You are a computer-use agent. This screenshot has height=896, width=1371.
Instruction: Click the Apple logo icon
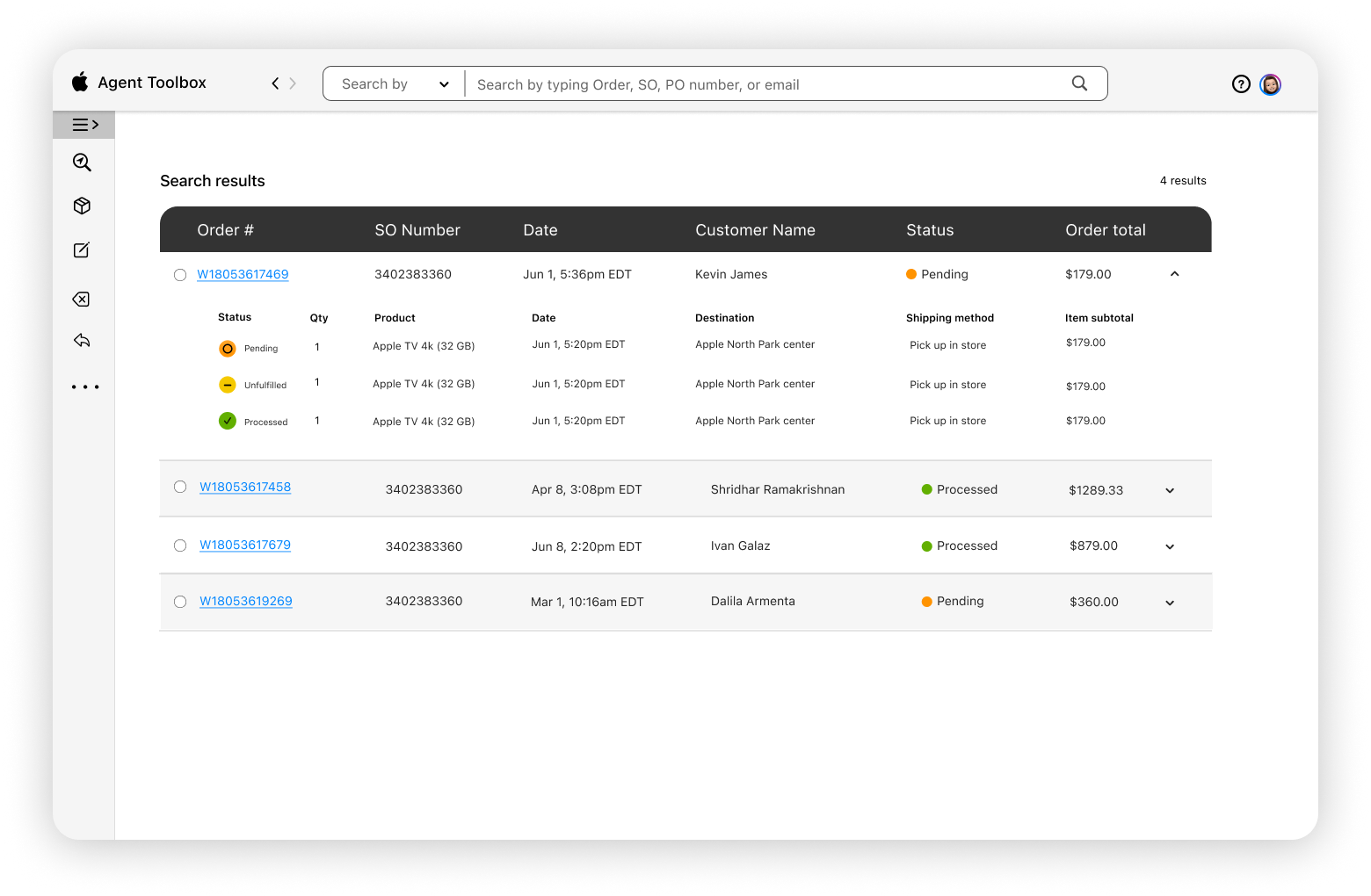point(80,82)
